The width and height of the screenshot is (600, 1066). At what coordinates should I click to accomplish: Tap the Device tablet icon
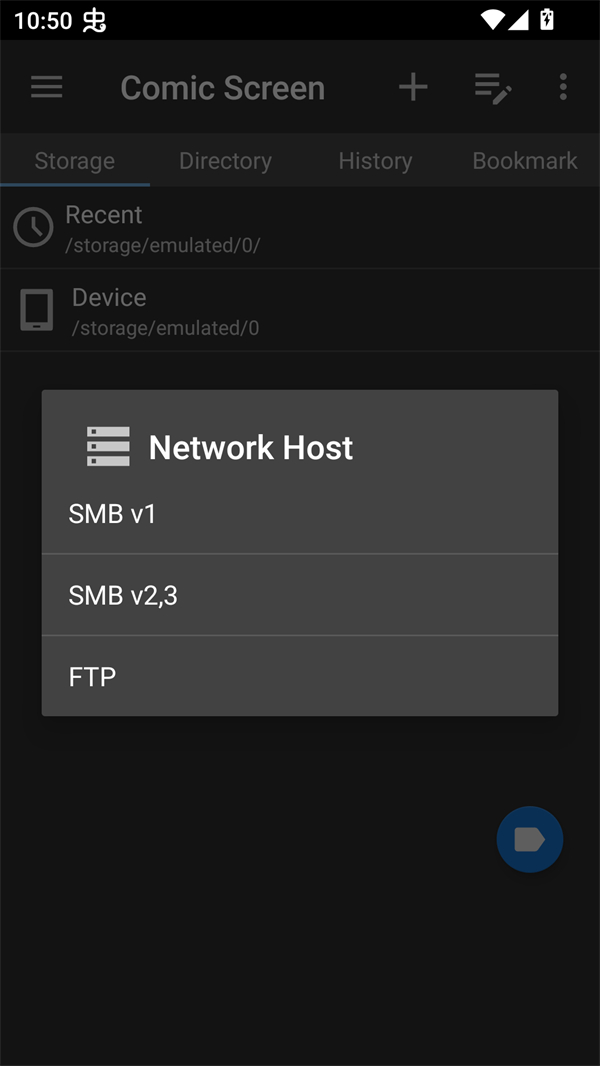click(x=37, y=311)
